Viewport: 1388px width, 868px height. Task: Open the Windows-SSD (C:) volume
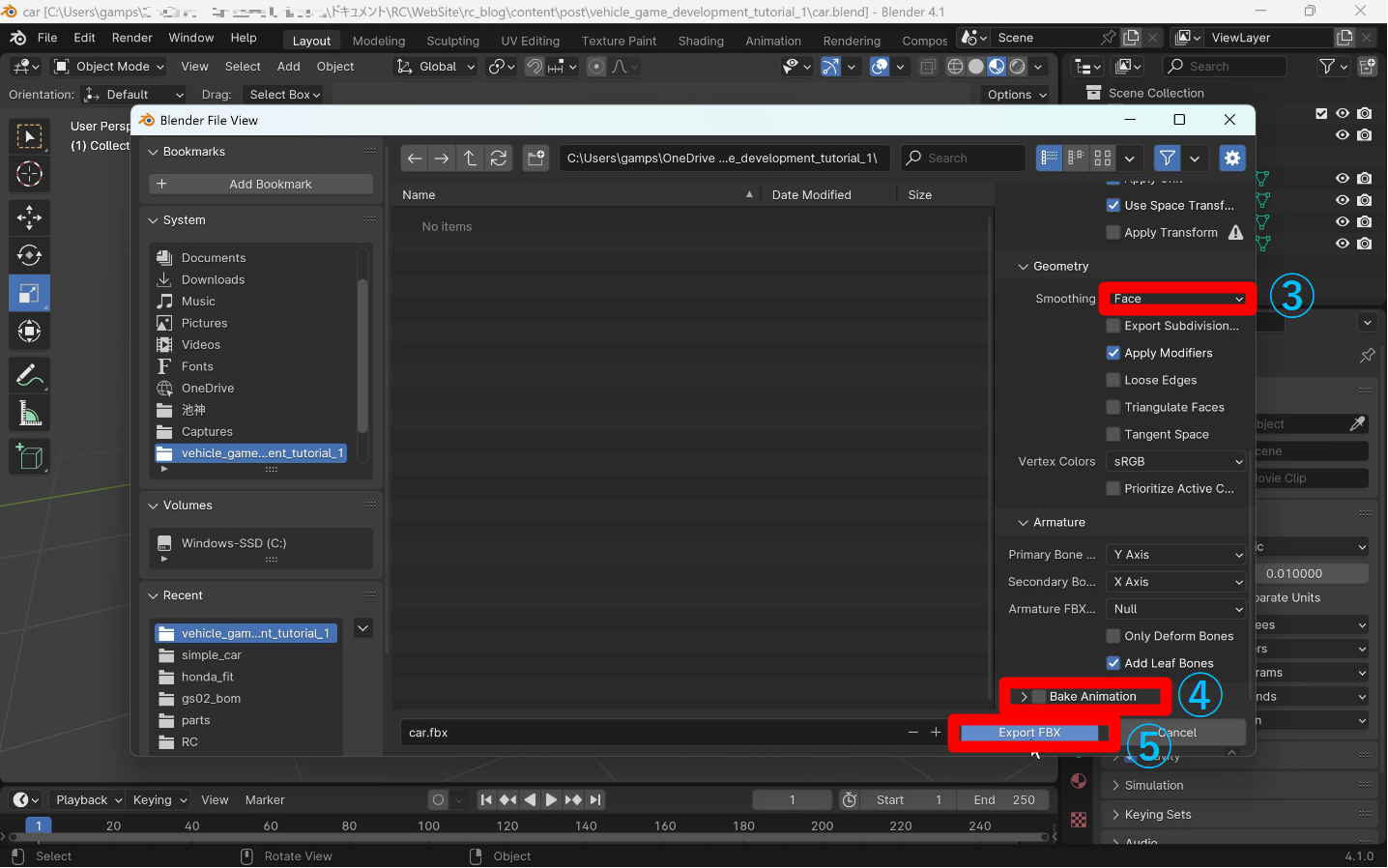click(x=233, y=543)
